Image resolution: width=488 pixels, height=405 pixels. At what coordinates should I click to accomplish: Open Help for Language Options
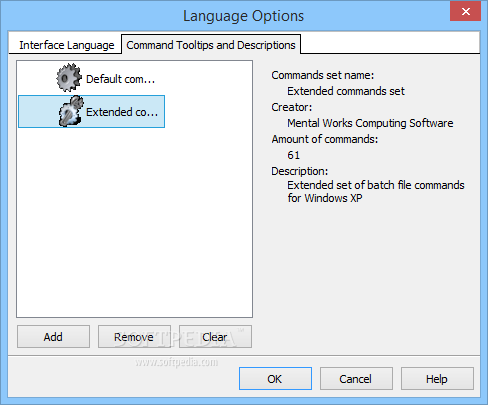437,379
